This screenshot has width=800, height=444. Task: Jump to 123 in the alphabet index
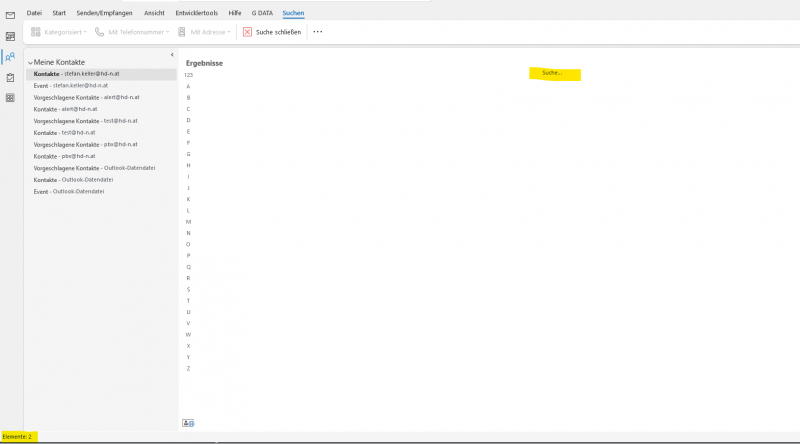(188, 75)
